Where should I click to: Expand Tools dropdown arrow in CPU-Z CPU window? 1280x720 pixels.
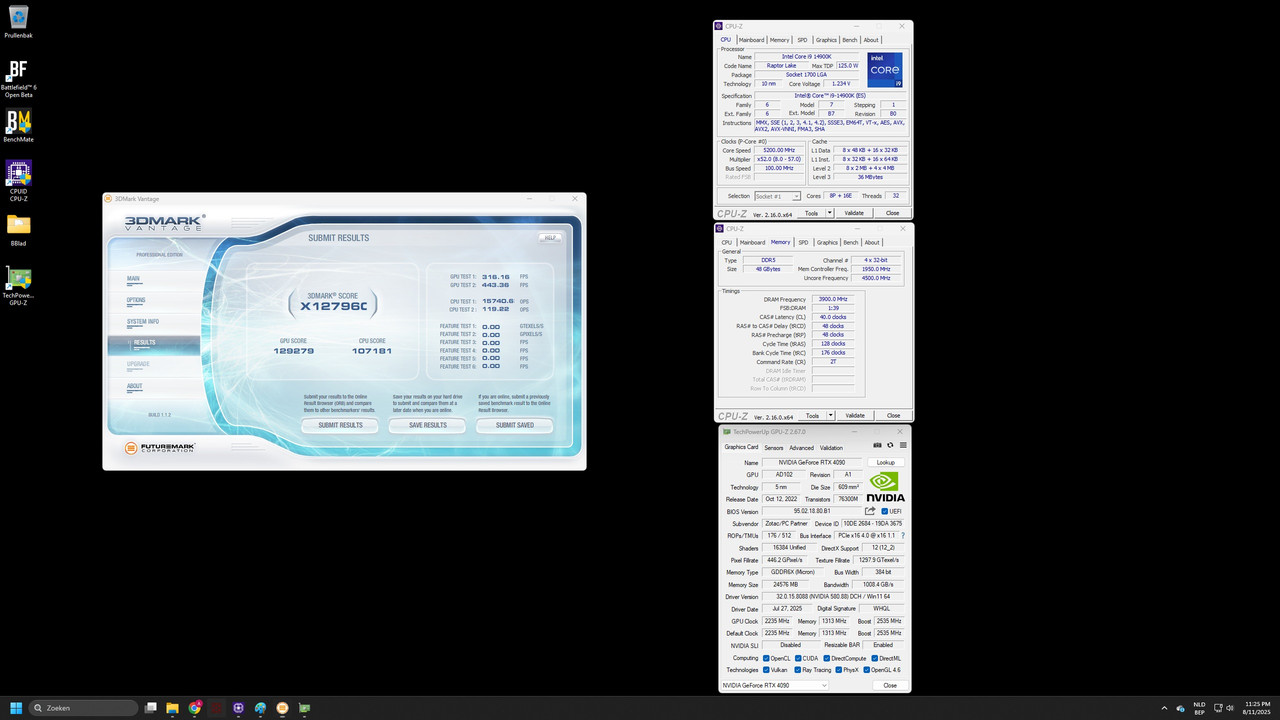829,213
